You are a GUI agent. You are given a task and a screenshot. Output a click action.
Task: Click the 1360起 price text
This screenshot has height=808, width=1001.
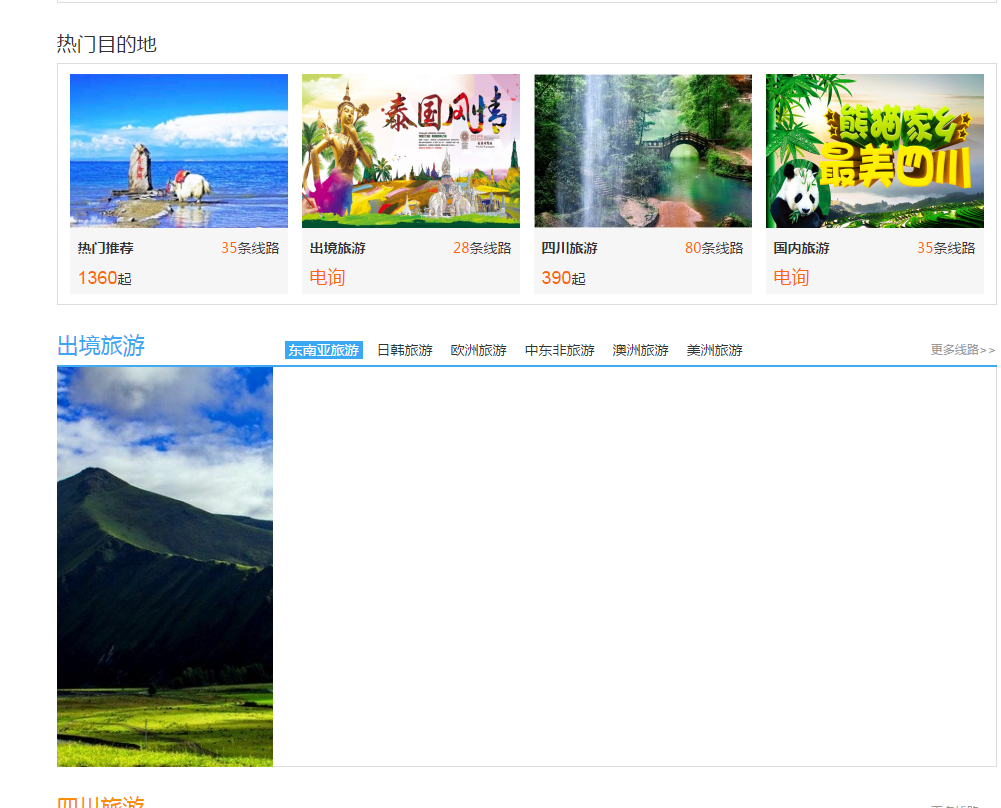pos(105,278)
